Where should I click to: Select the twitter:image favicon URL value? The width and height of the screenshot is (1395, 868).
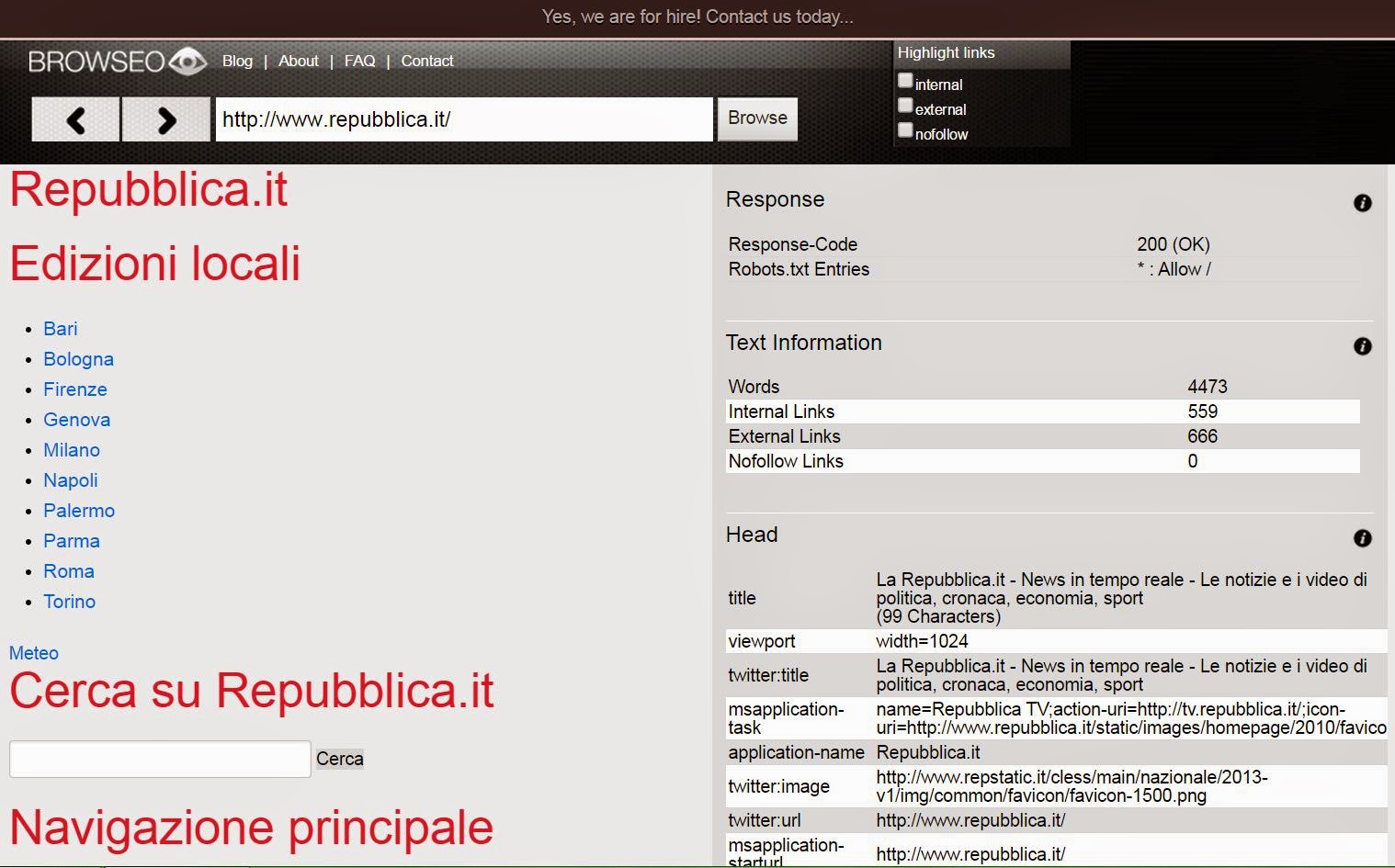click(x=1072, y=786)
